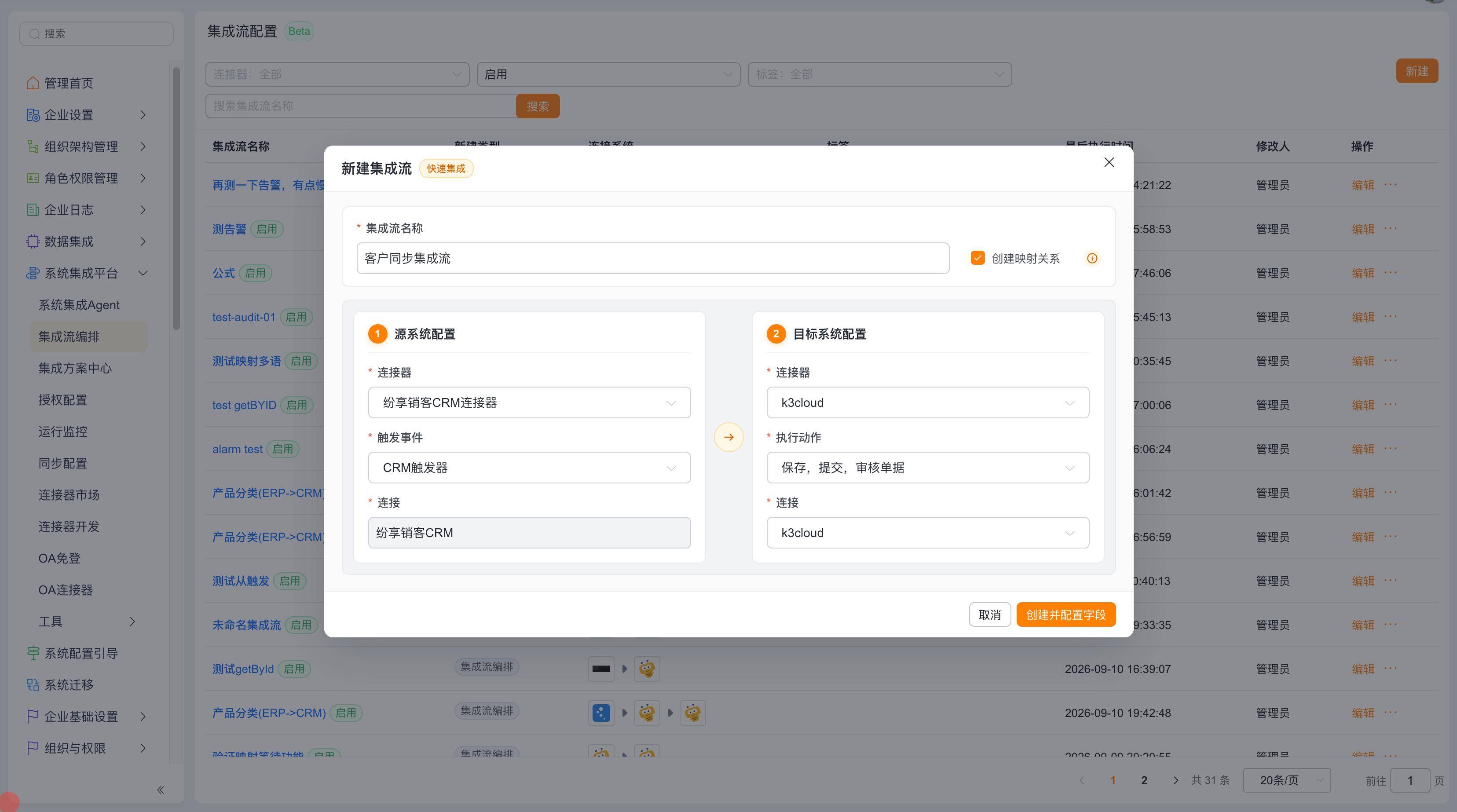Click the 取消 button
The width and height of the screenshot is (1457, 812).
[990, 614]
